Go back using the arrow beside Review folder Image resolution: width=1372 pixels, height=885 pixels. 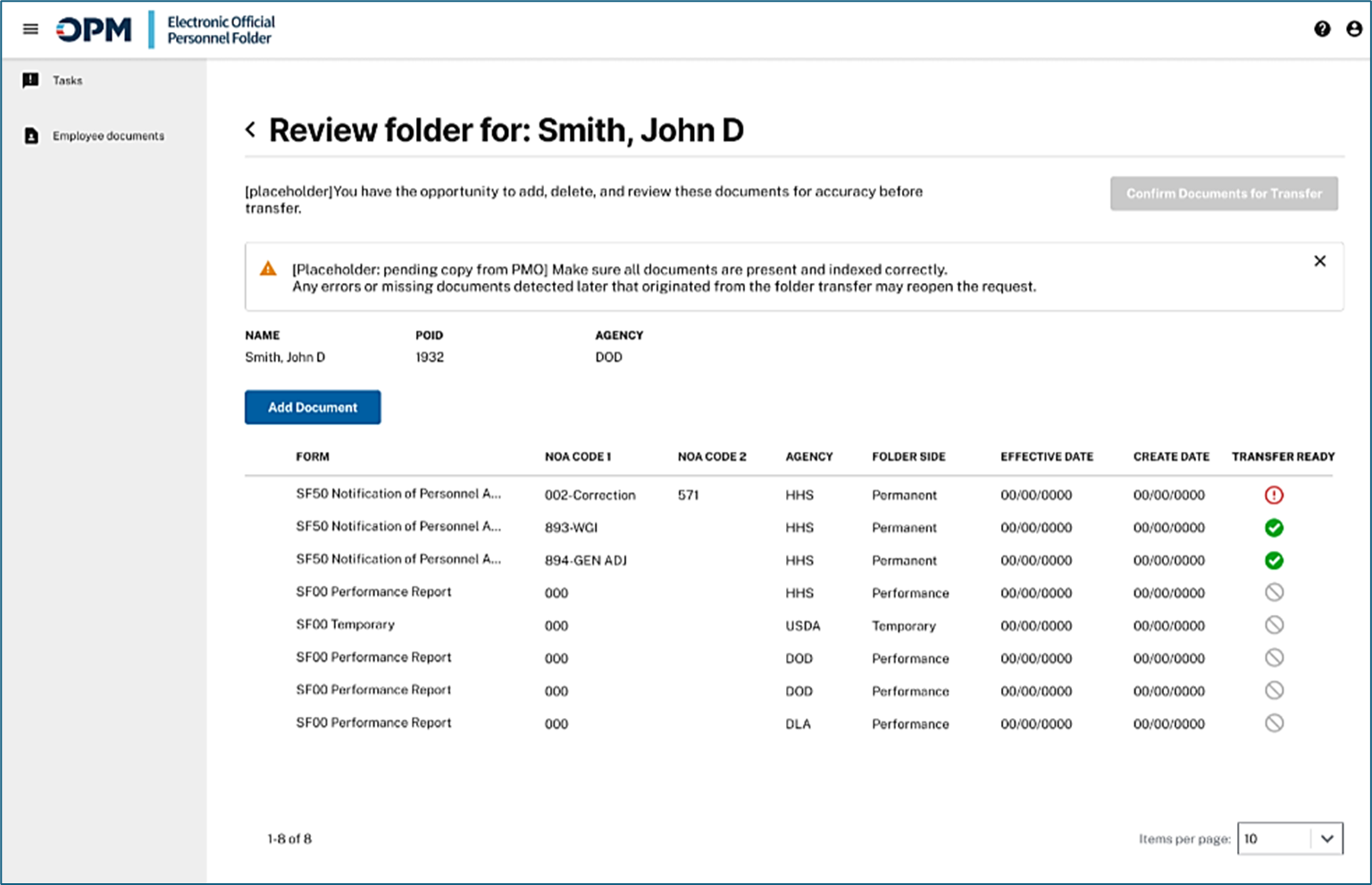251,129
